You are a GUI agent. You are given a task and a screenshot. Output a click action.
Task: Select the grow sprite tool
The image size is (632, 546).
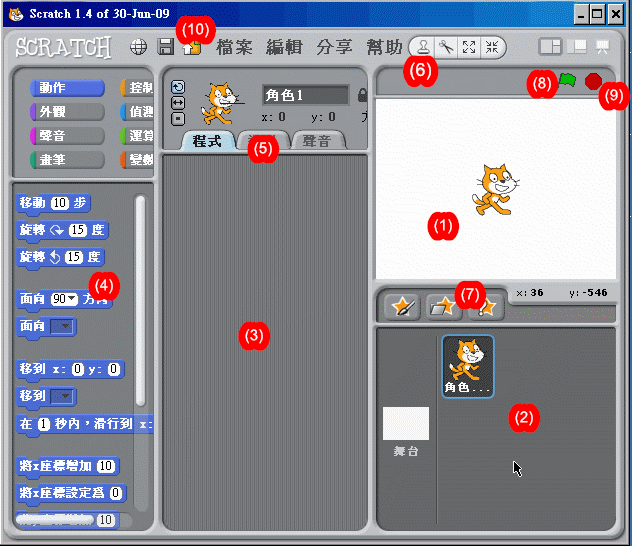coord(469,47)
